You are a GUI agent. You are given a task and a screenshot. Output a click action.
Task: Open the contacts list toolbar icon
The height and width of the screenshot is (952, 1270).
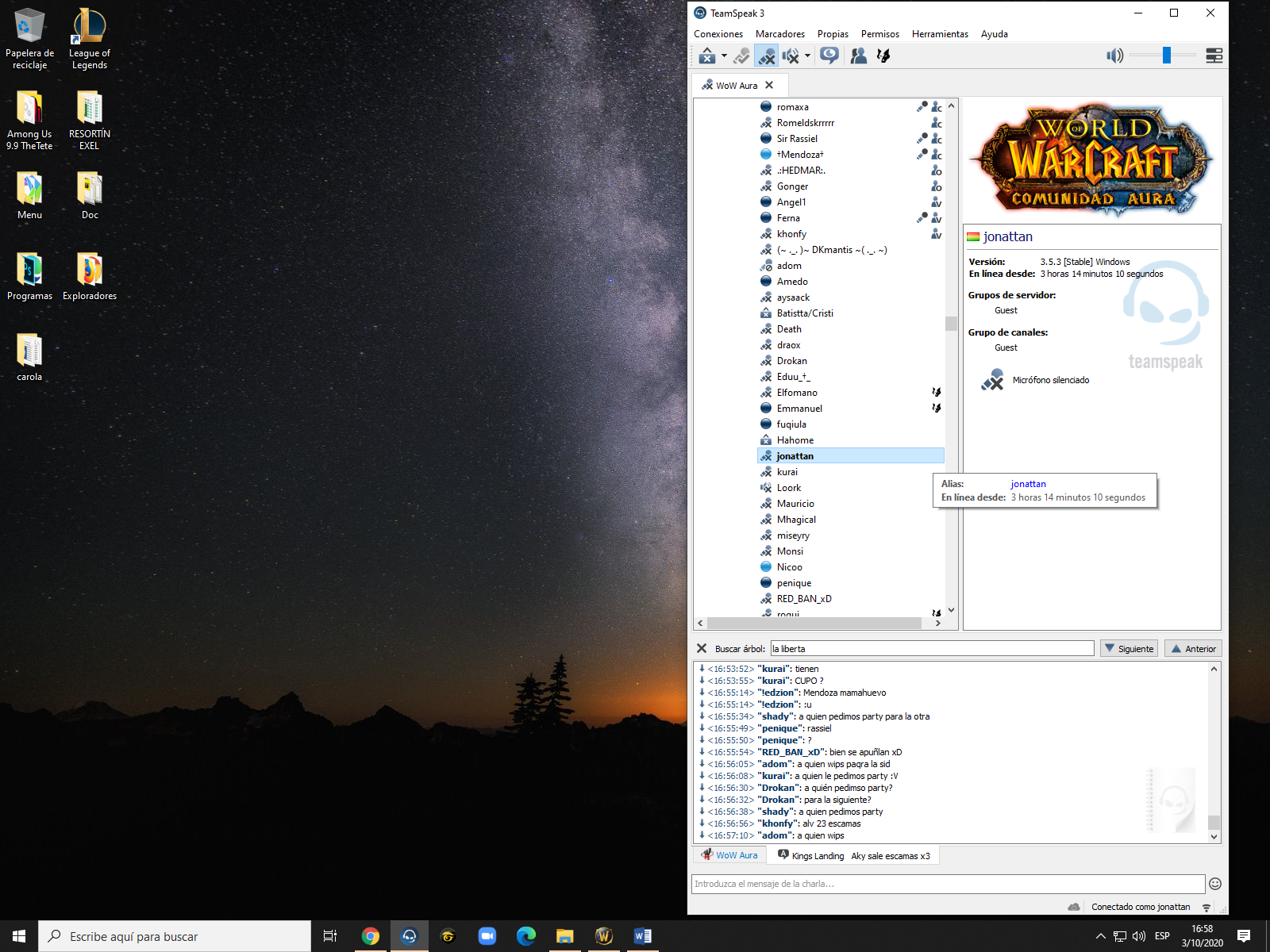coord(859,56)
